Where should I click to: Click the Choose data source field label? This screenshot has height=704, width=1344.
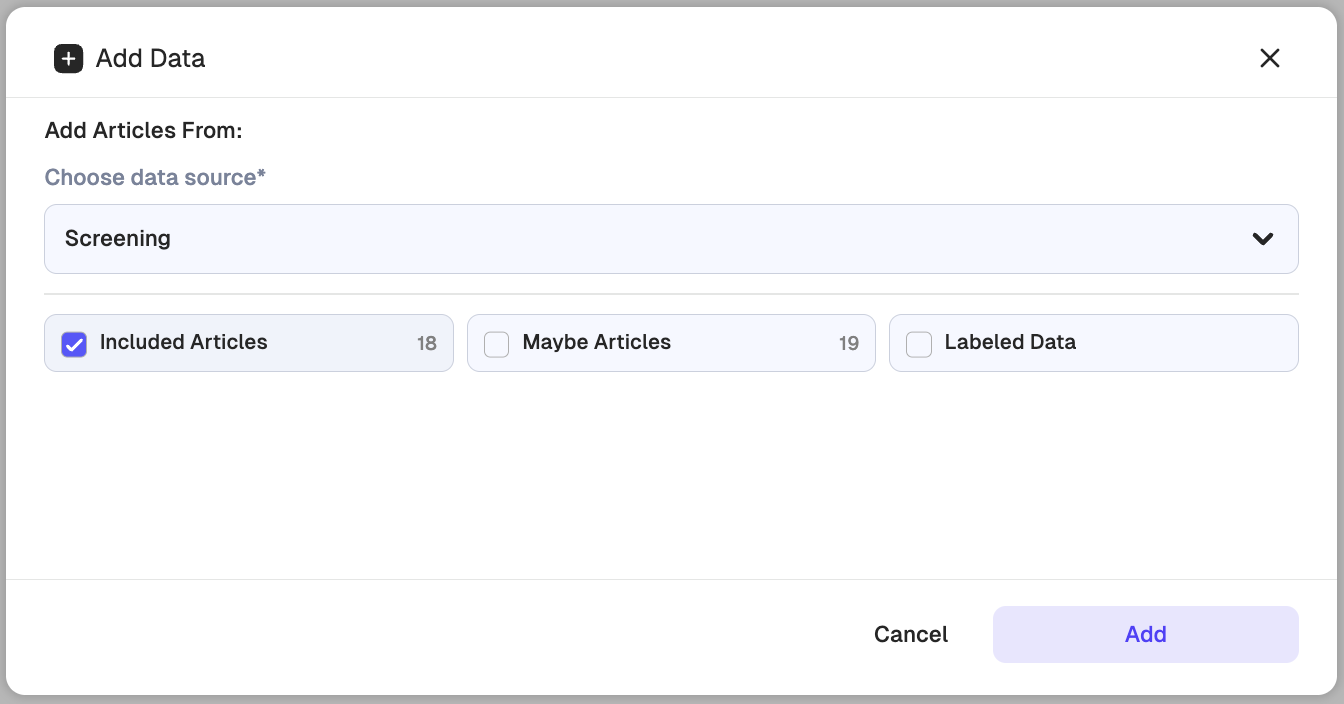tap(155, 178)
